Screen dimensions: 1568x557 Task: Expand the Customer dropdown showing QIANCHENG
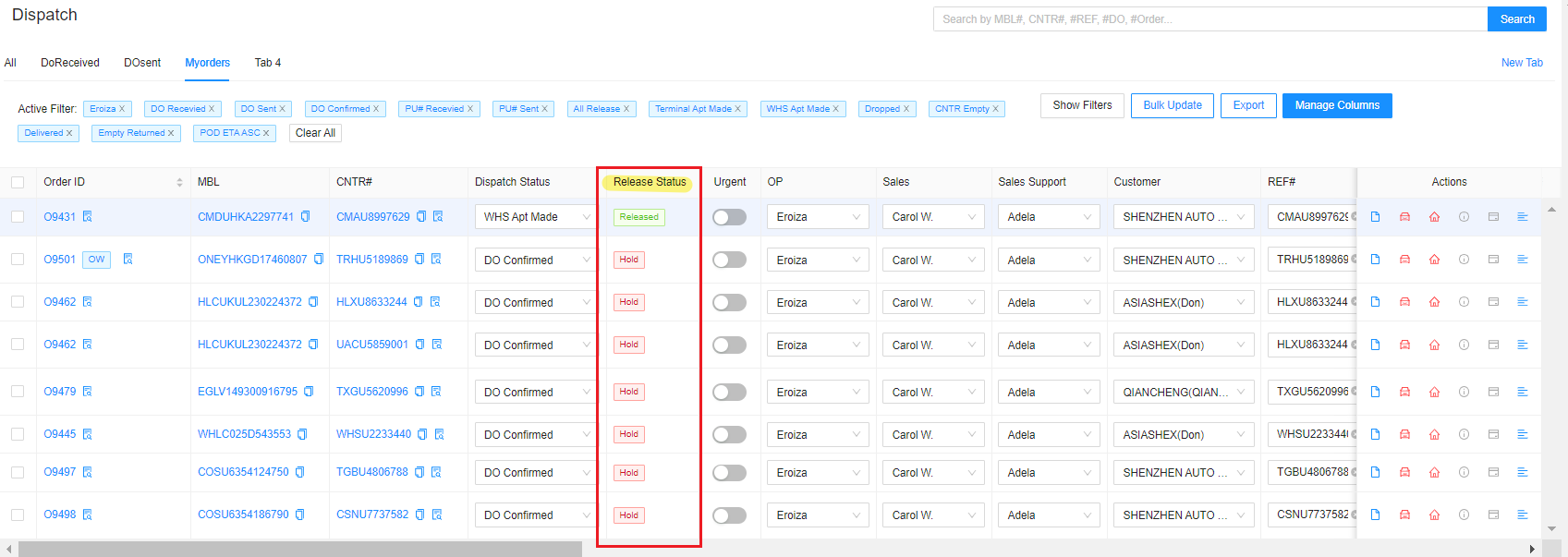[x=1183, y=392]
